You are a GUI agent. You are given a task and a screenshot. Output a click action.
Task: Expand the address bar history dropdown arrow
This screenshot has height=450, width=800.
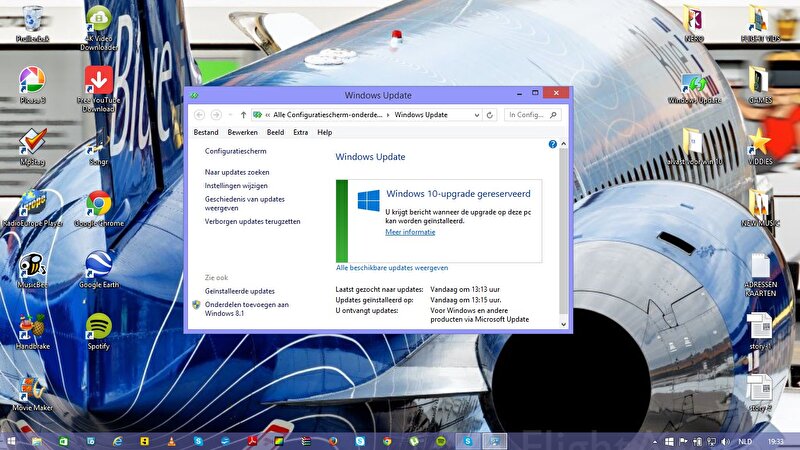click(476, 115)
